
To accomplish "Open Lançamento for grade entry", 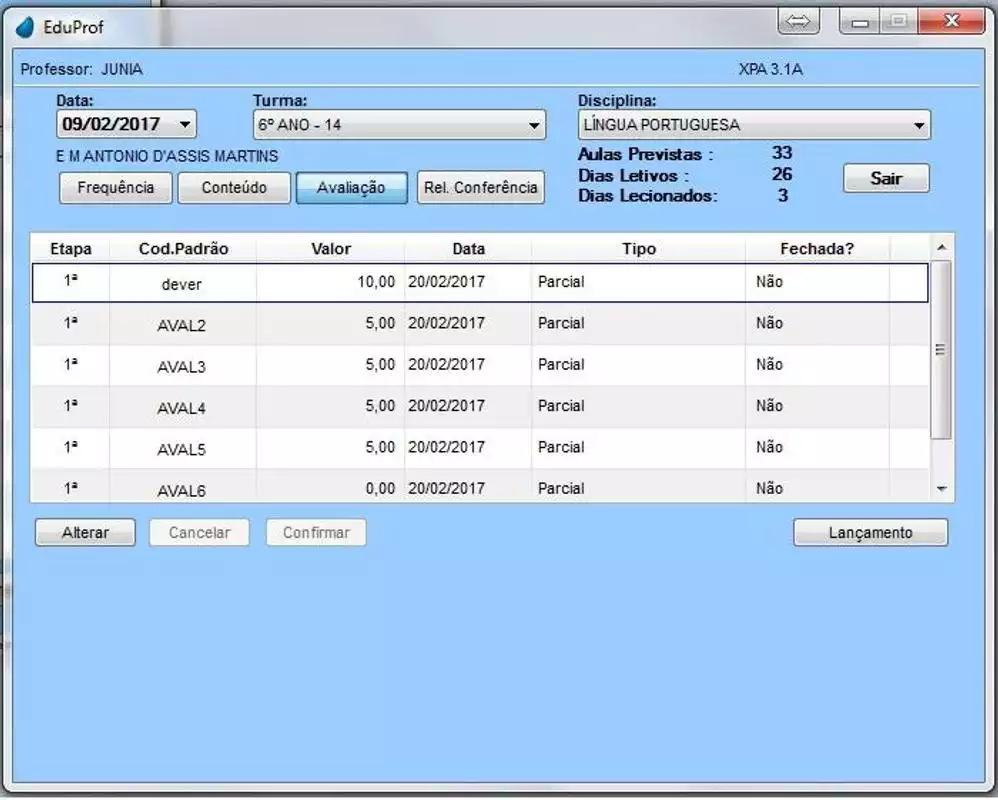I will pyautogui.click(x=870, y=533).
